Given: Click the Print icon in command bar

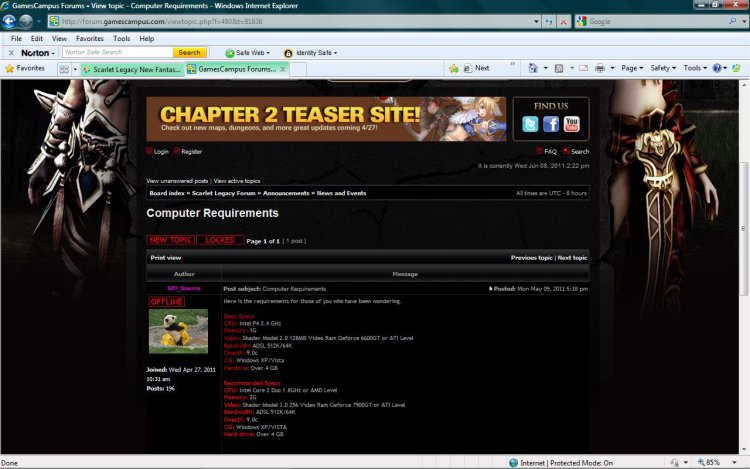Looking at the screenshot, I should (600, 68).
